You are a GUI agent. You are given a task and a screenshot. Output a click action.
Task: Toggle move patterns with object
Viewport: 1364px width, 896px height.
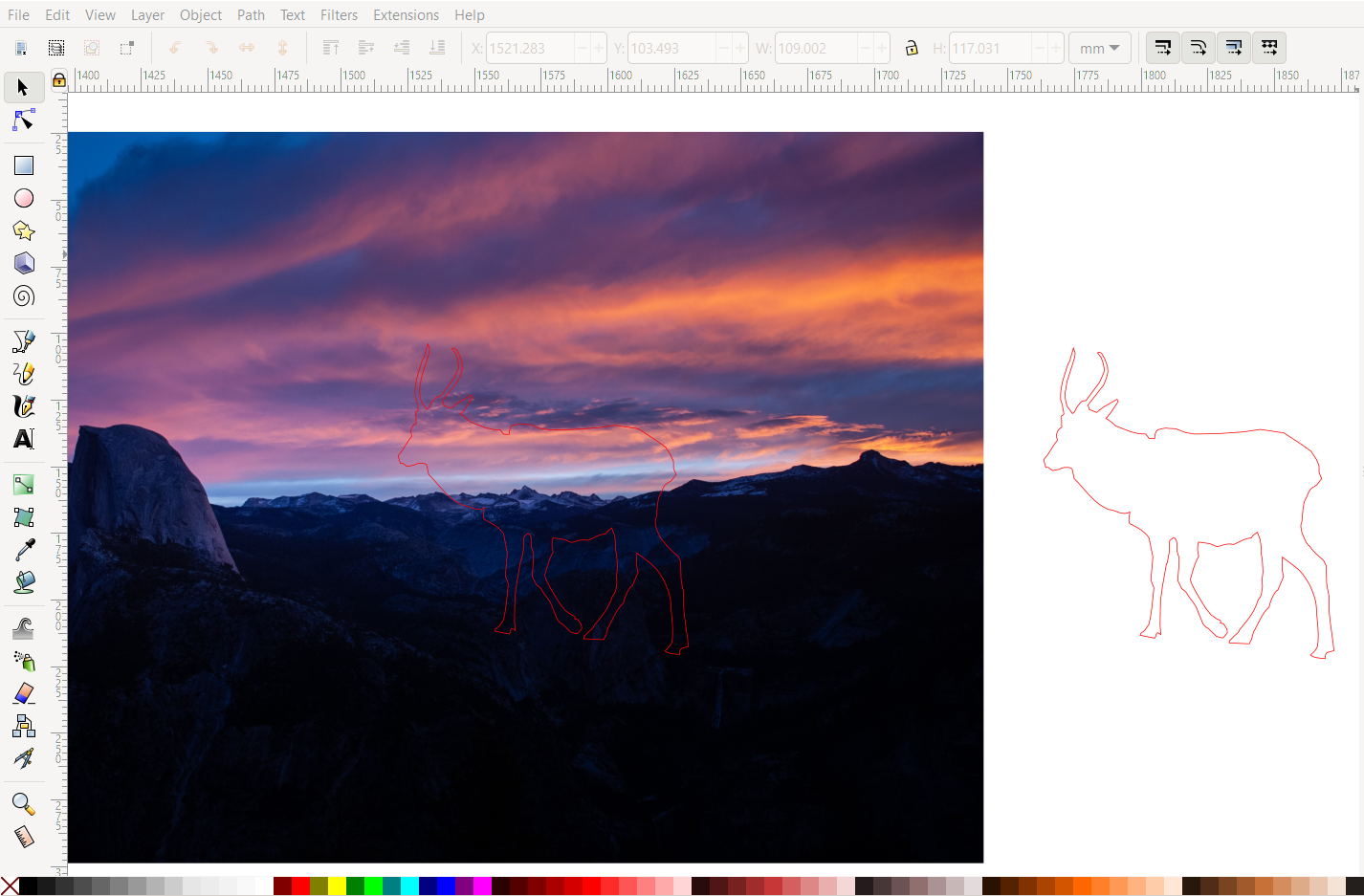(x=1269, y=48)
